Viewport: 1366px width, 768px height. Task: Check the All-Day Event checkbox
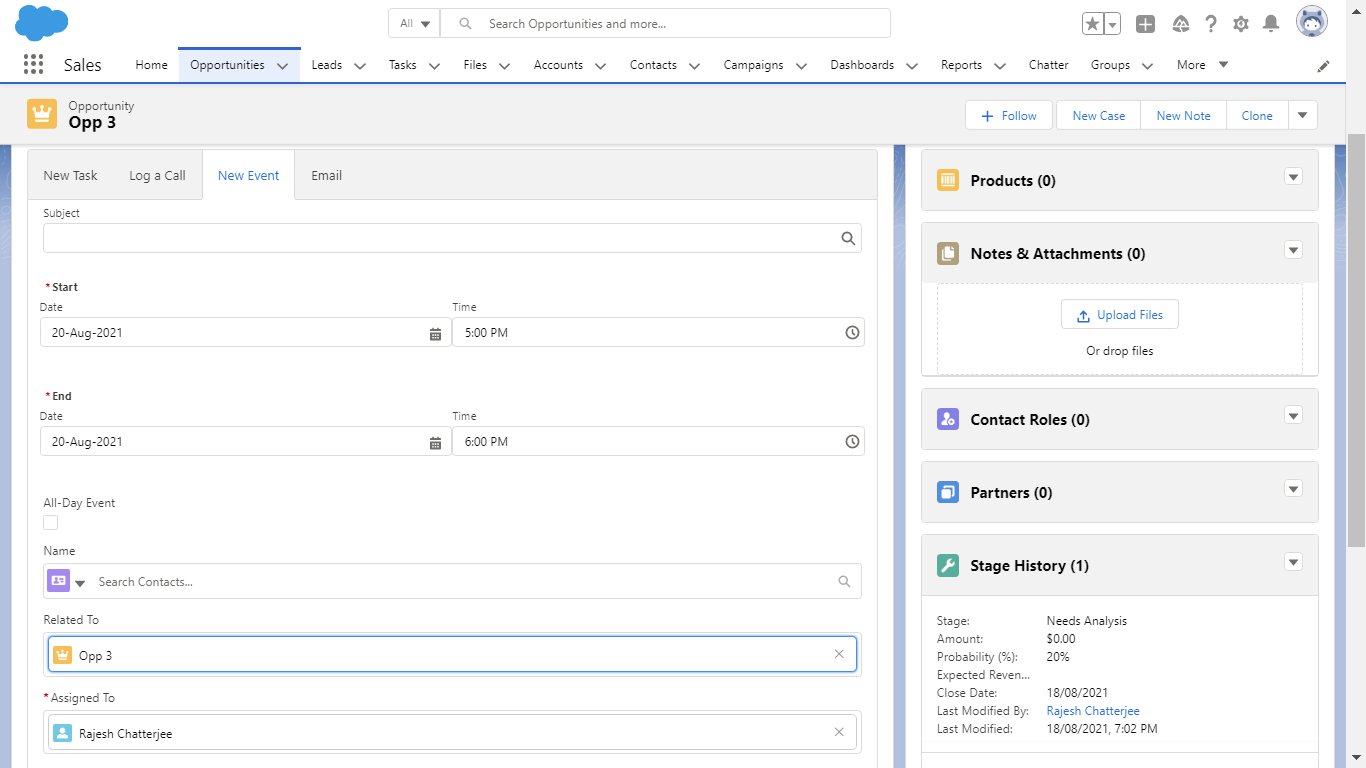pyautogui.click(x=51, y=522)
